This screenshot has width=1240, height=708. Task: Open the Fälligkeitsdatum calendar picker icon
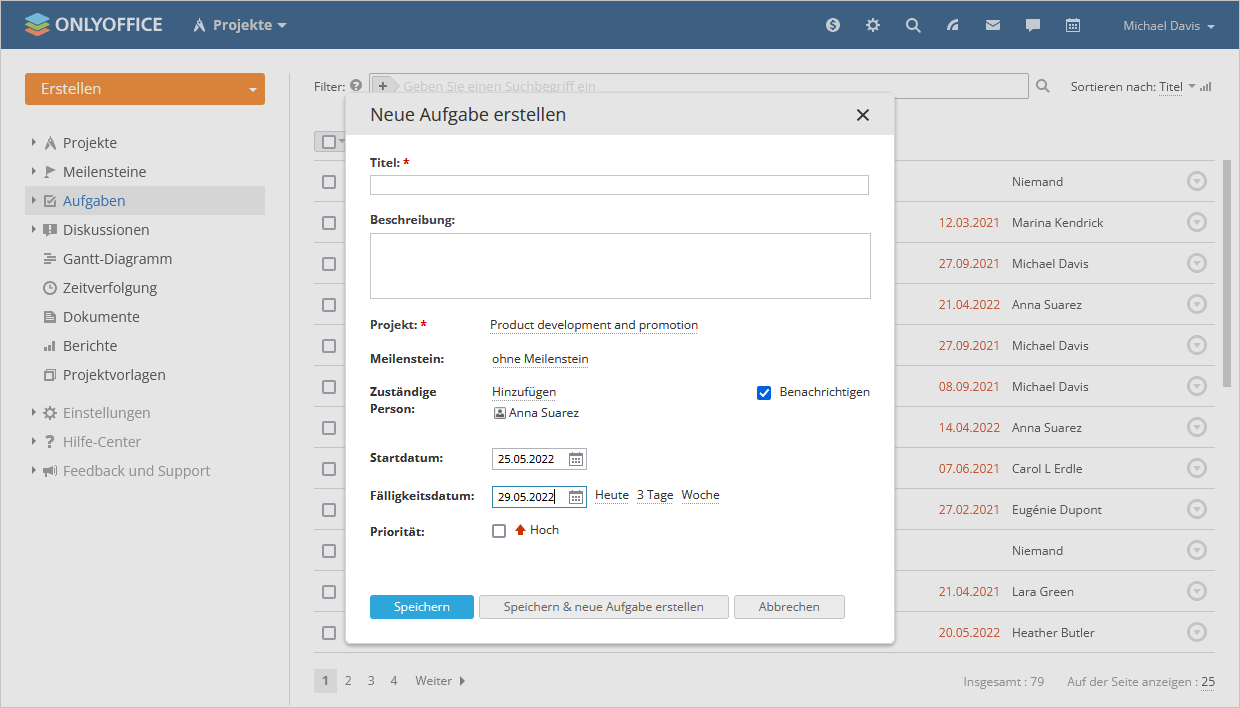[x=576, y=497]
